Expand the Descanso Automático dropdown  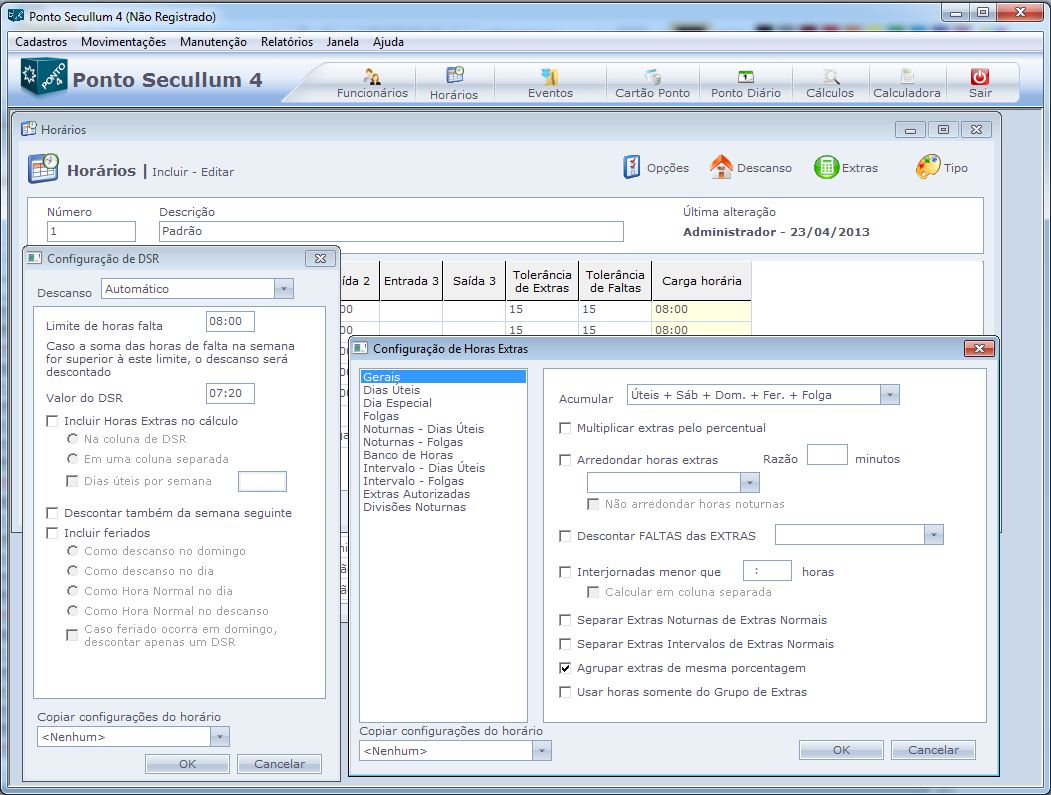tap(284, 289)
